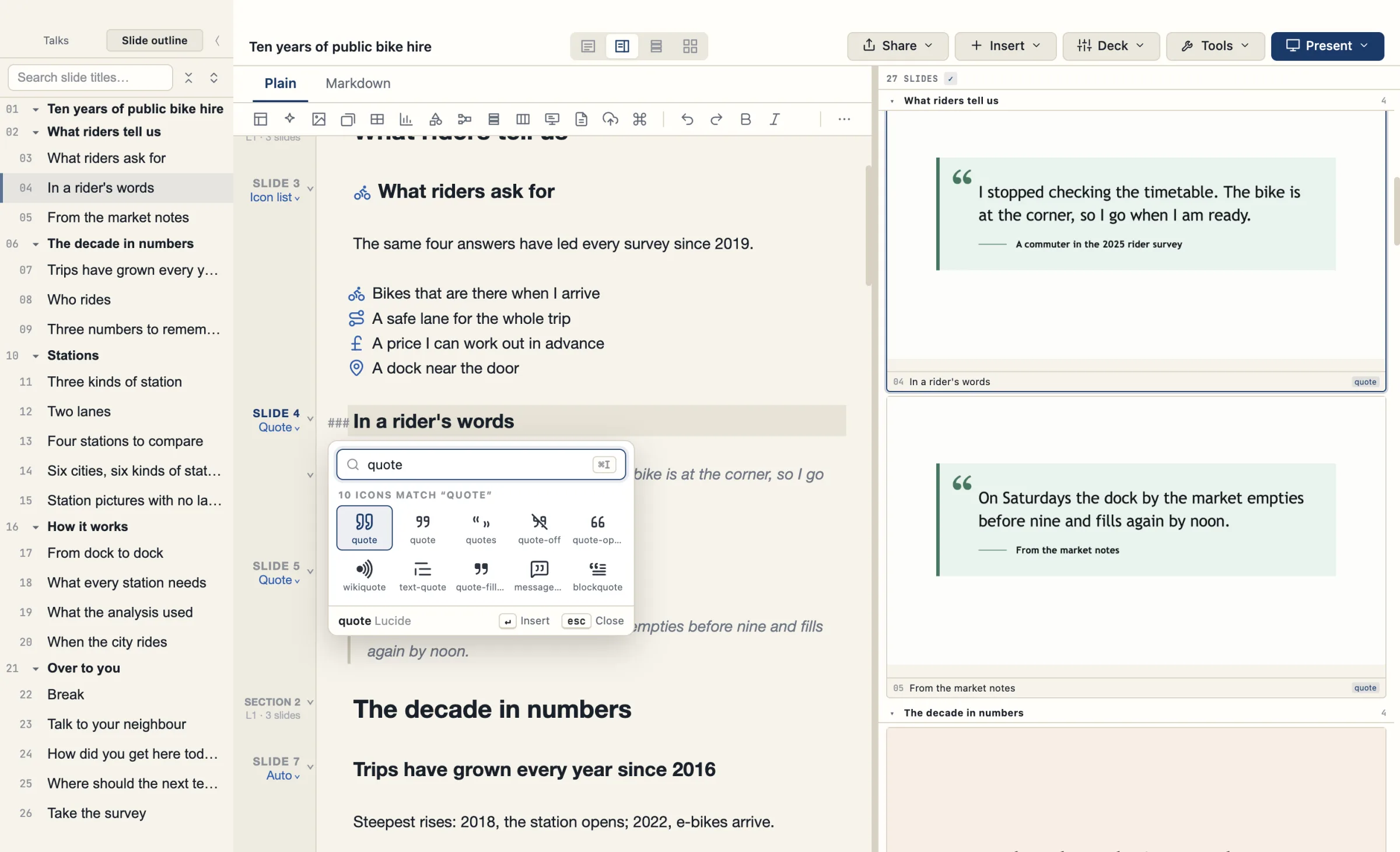Click the document notes icon
The width and height of the screenshot is (1400, 852).
pyautogui.click(x=581, y=119)
